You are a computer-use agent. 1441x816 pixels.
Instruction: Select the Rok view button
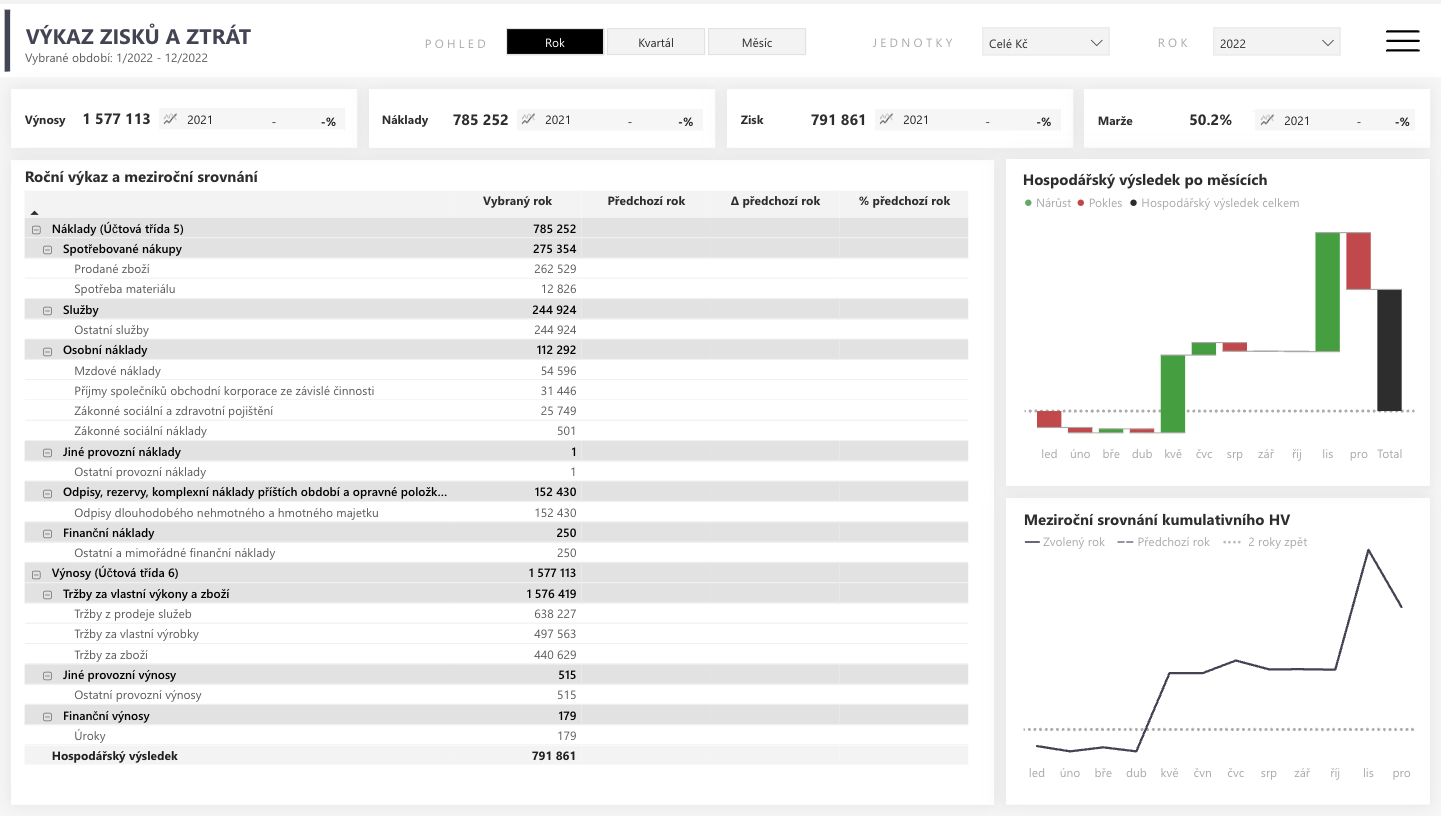[x=554, y=41]
